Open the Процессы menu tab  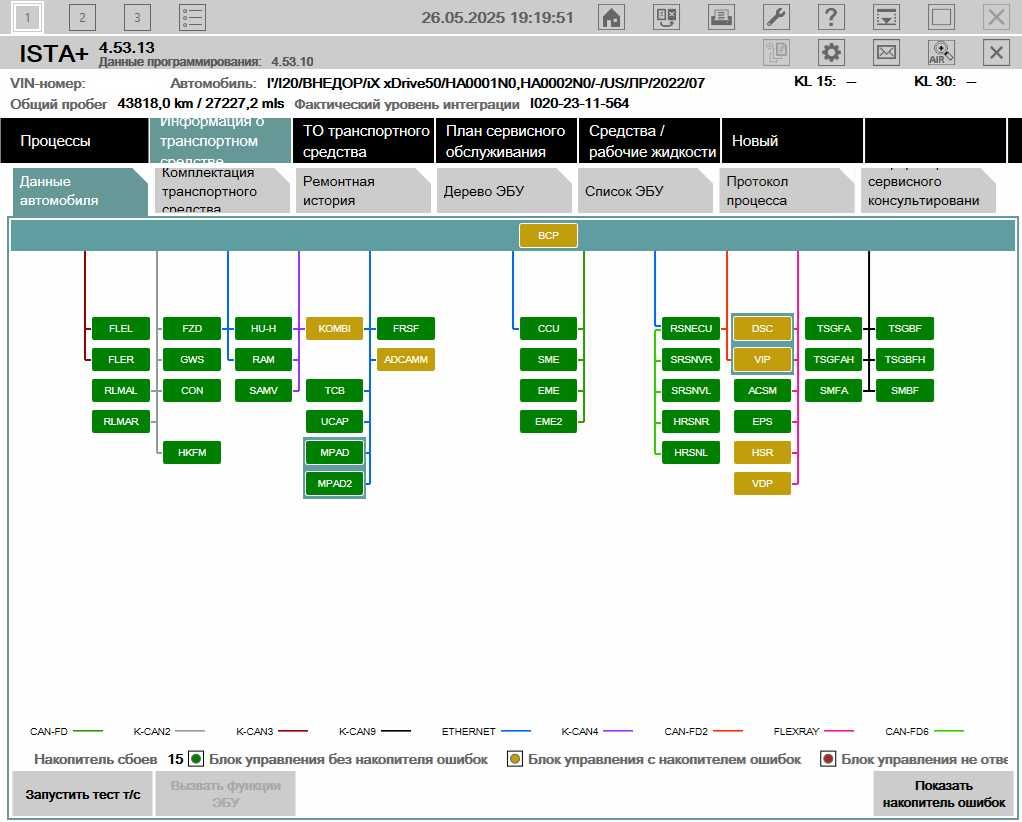(x=74, y=141)
